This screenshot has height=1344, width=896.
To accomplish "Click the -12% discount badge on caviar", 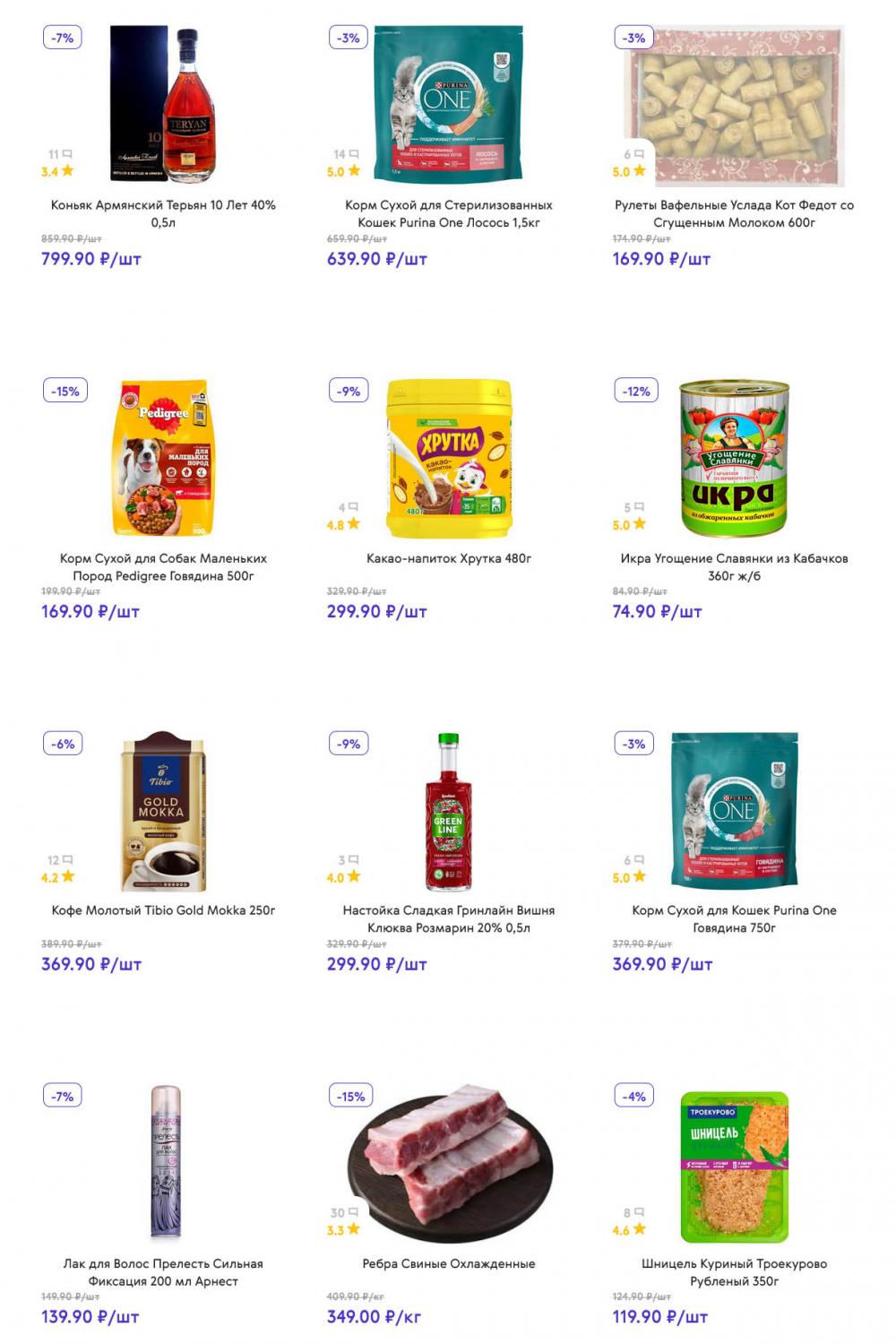I will pyautogui.click(x=636, y=392).
